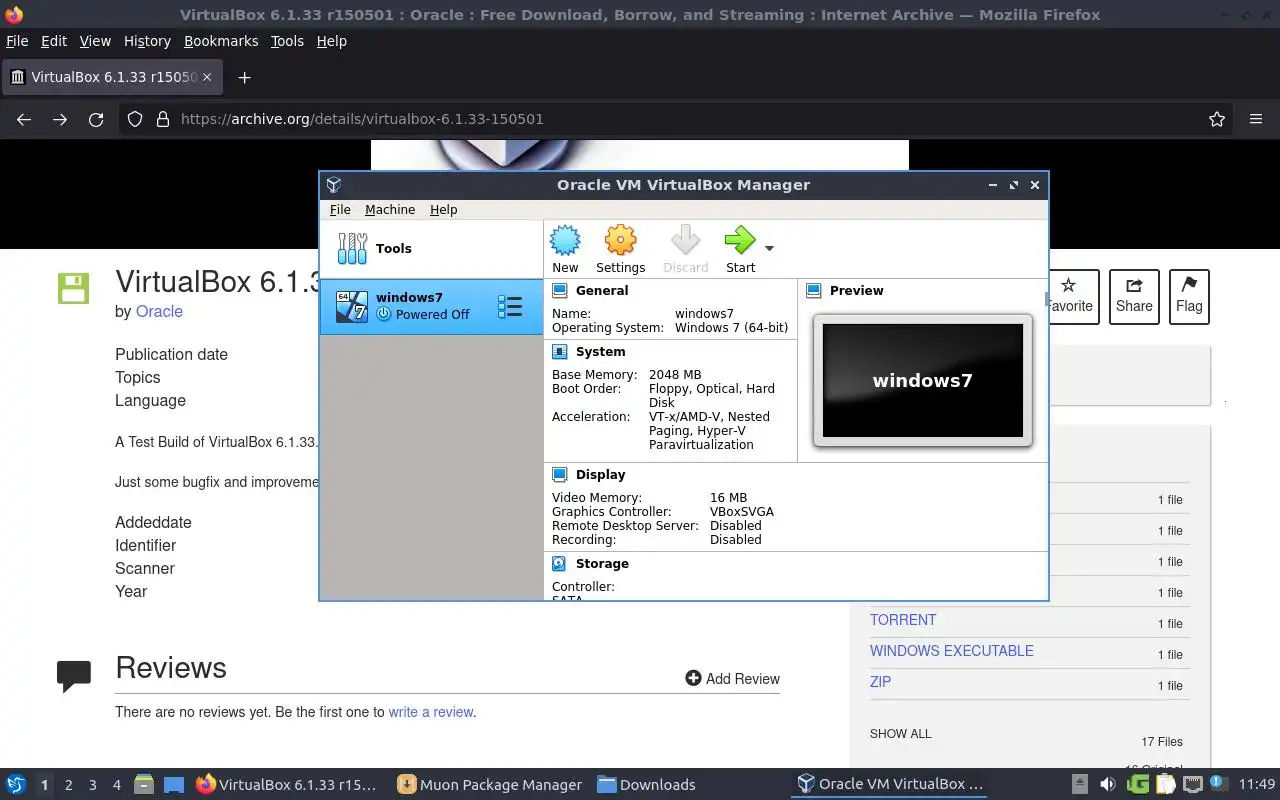This screenshot has height=800, width=1280.
Task: Click the Preview section header icon
Action: point(813,291)
